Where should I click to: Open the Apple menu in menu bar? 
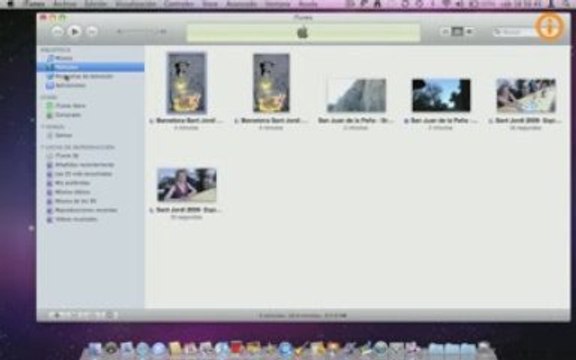coord(10,4)
